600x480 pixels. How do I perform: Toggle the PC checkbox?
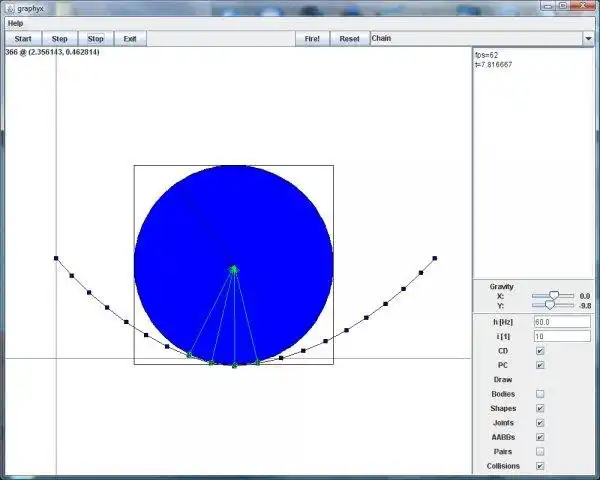pyautogui.click(x=540, y=365)
